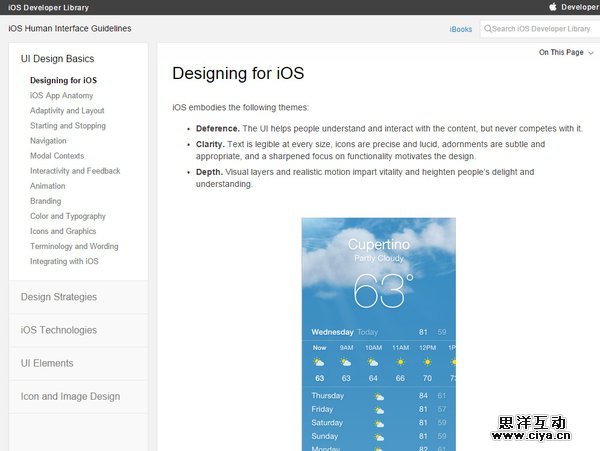
Task: Open Interactivity and Feedback page
Action: click(x=75, y=171)
